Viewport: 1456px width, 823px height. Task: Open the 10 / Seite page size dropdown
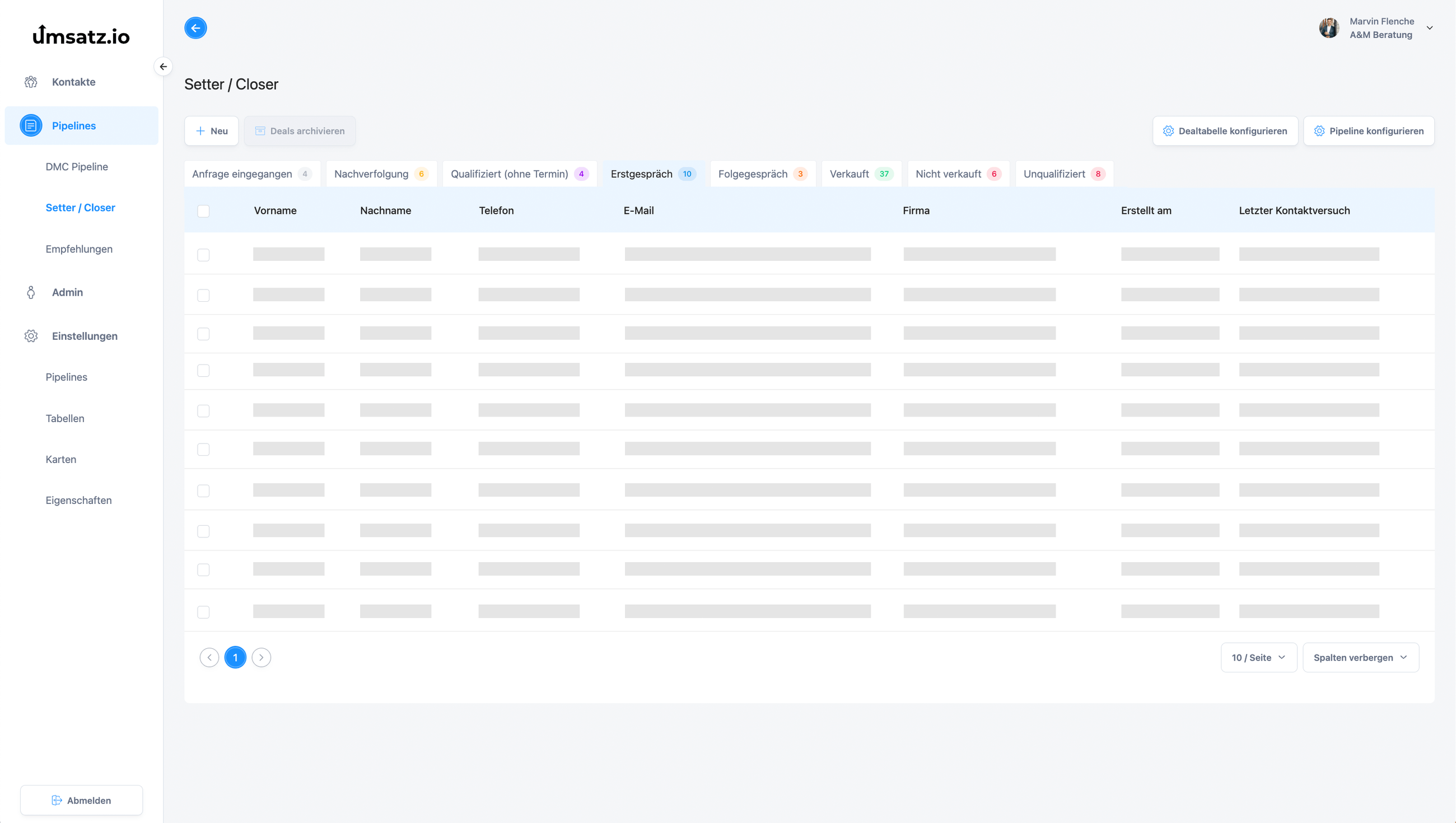coord(1258,657)
